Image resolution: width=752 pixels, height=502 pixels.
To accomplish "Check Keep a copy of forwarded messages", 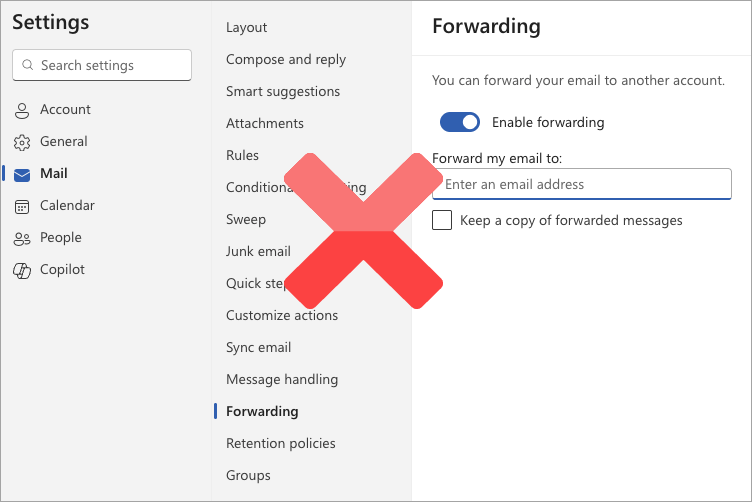I will click(442, 220).
